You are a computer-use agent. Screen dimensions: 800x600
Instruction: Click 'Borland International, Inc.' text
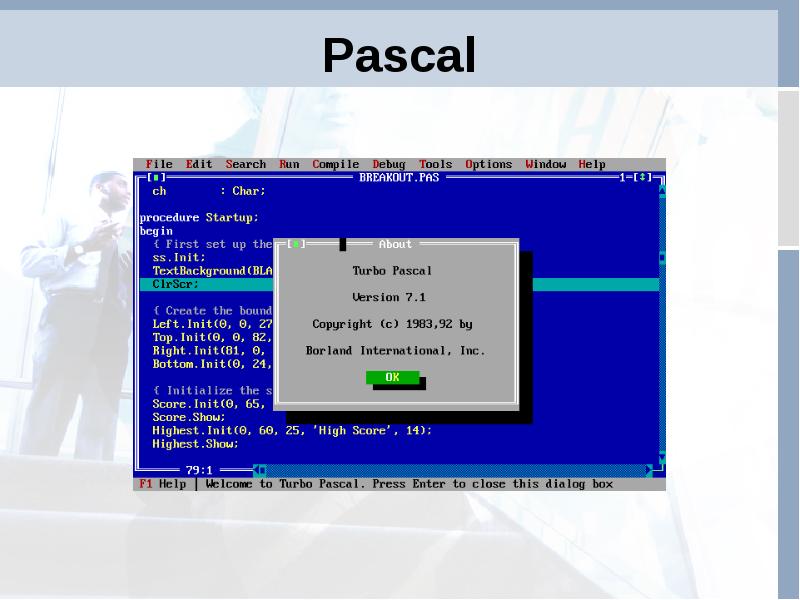[395, 351]
